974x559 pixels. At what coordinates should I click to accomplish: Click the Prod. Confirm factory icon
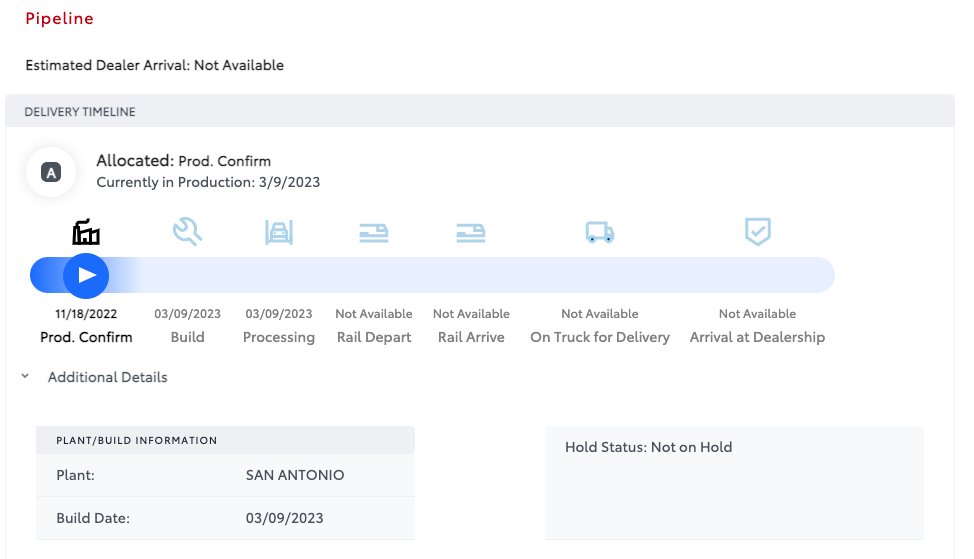(x=86, y=233)
